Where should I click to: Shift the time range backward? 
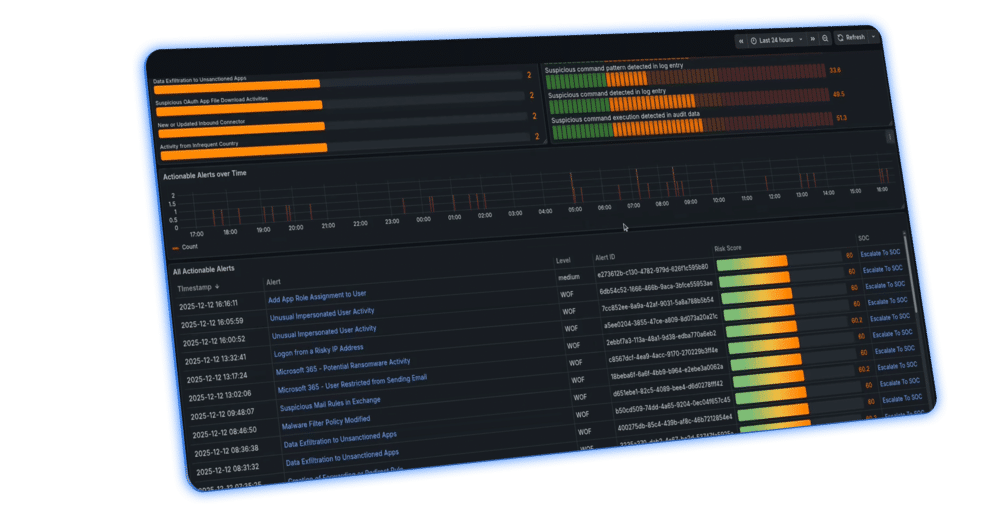click(x=741, y=39)
